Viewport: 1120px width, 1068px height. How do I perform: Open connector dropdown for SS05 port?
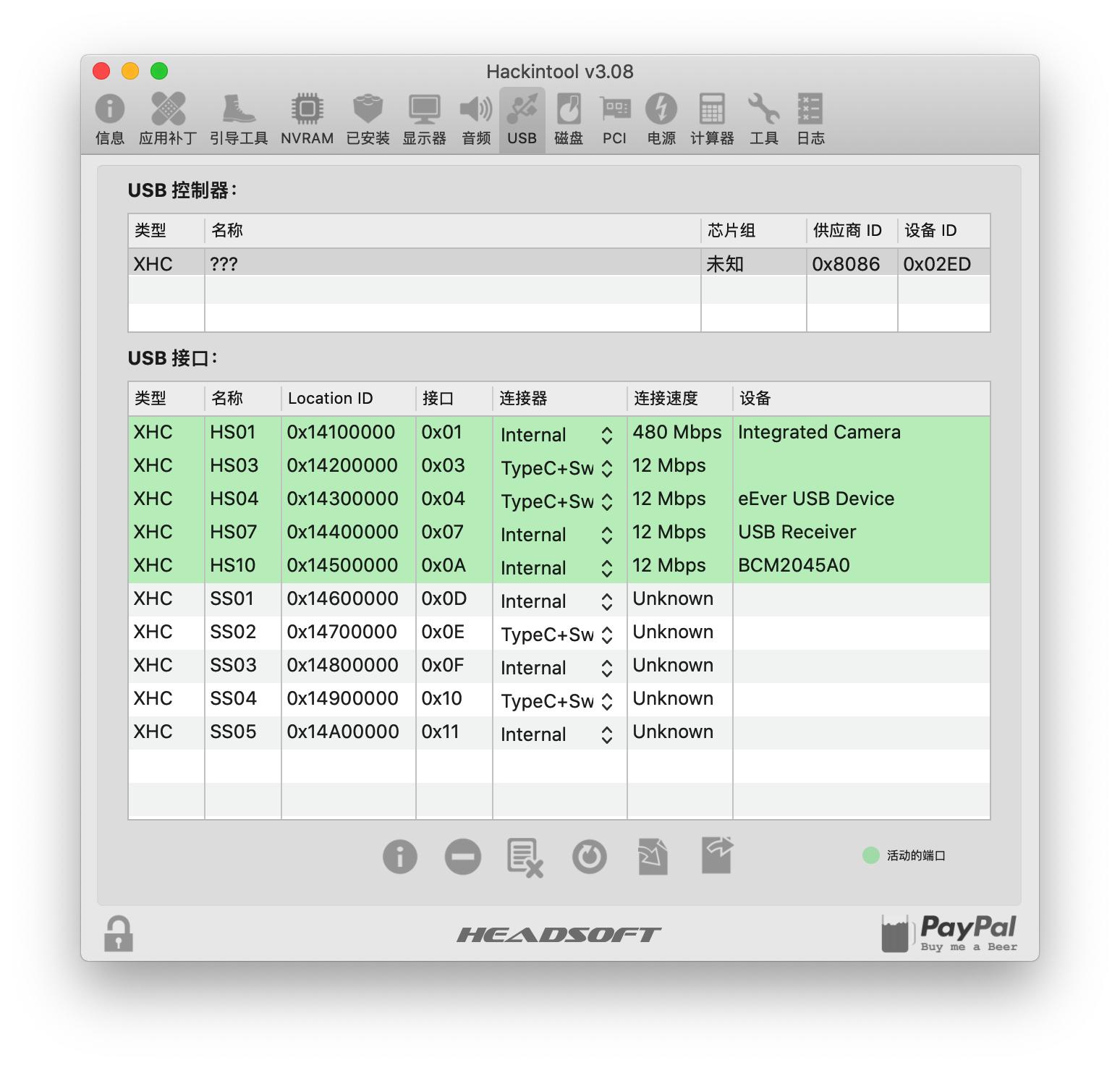[x=606, y=734]
